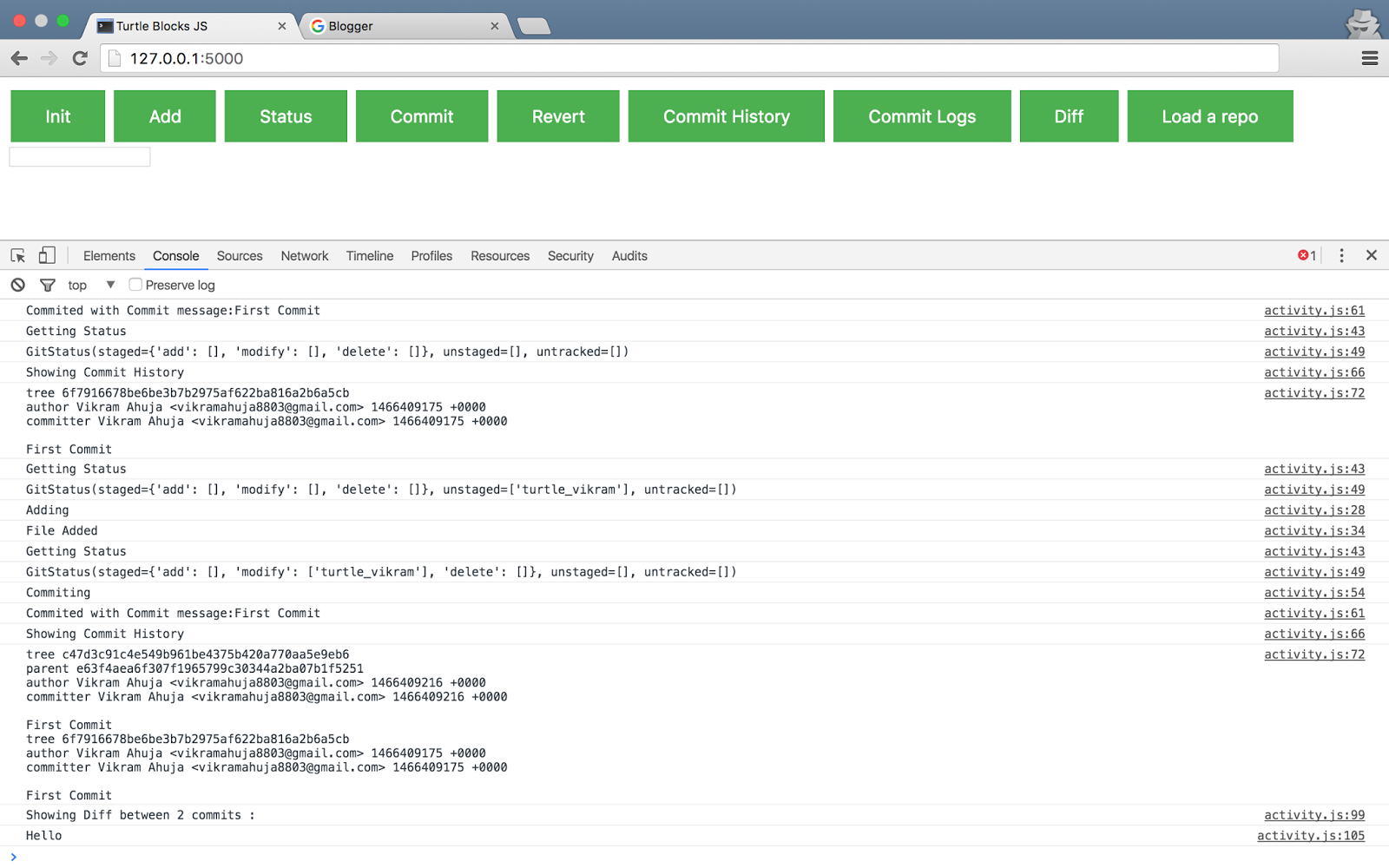Screen dimensions: 1389x868
Task: Select the Console DevTools tab
Action: click(x=176, y=256)
